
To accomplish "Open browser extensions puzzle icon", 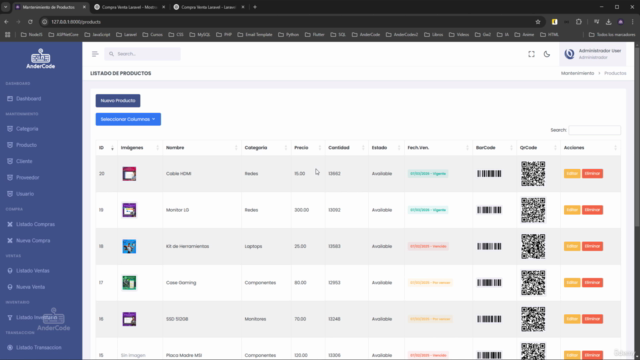I will click(x=579, y=22).
